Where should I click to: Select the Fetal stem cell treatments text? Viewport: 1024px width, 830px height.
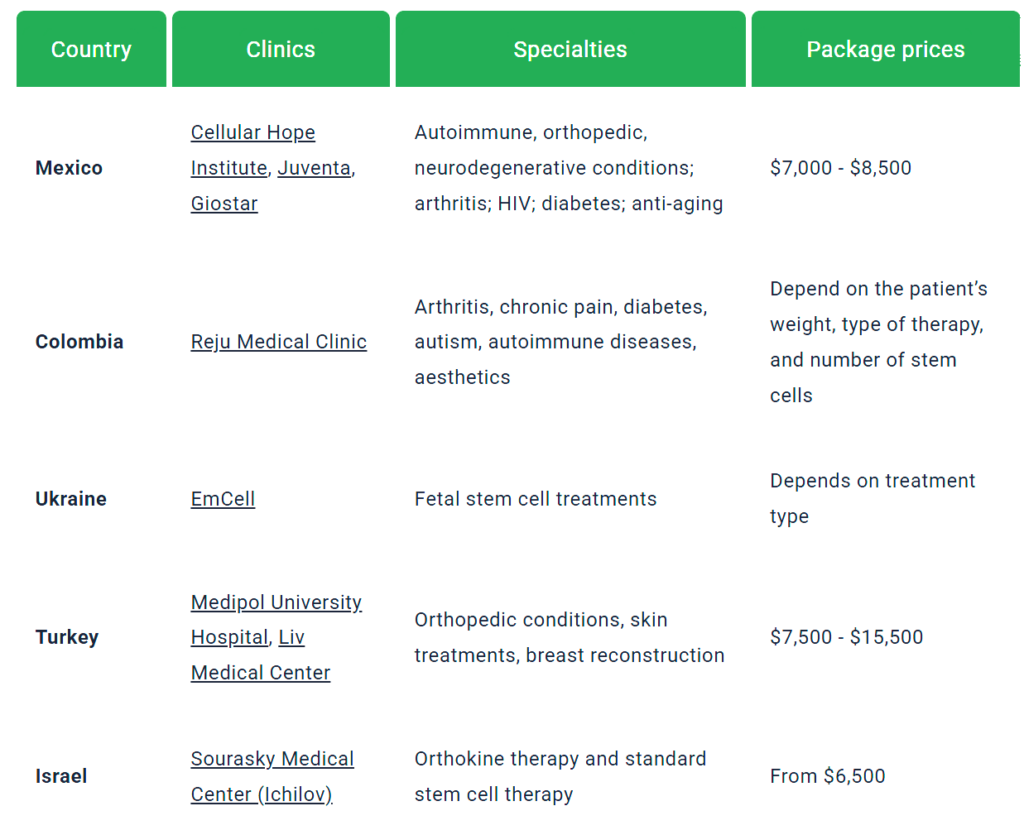pos(536,499)
